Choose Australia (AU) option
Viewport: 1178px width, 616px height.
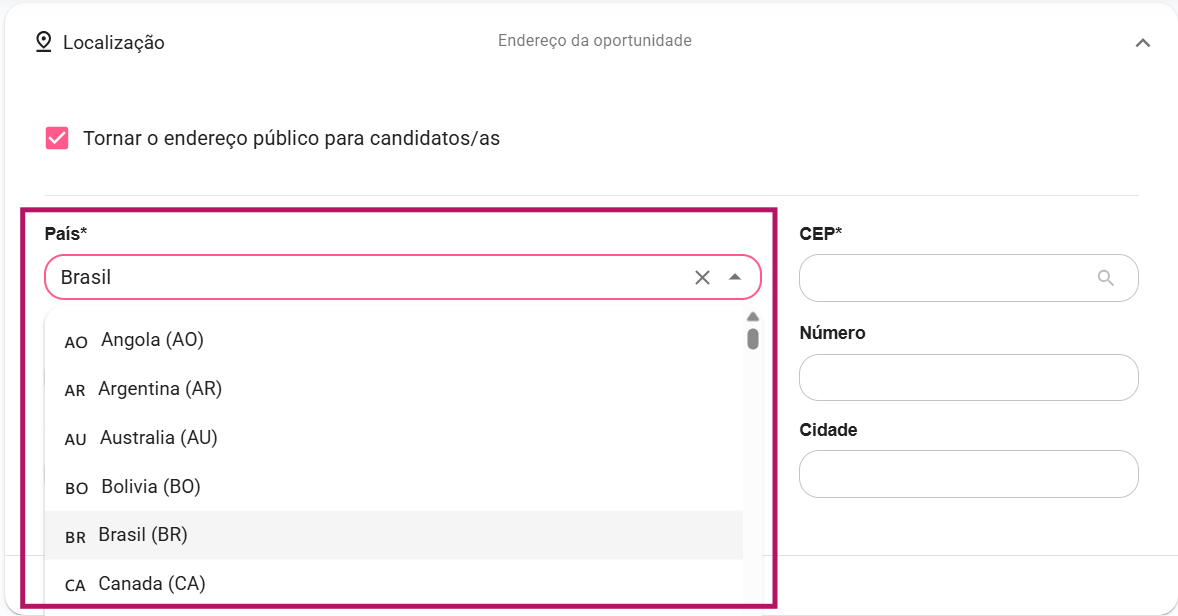pyautogui.click(x=158, y=438)
